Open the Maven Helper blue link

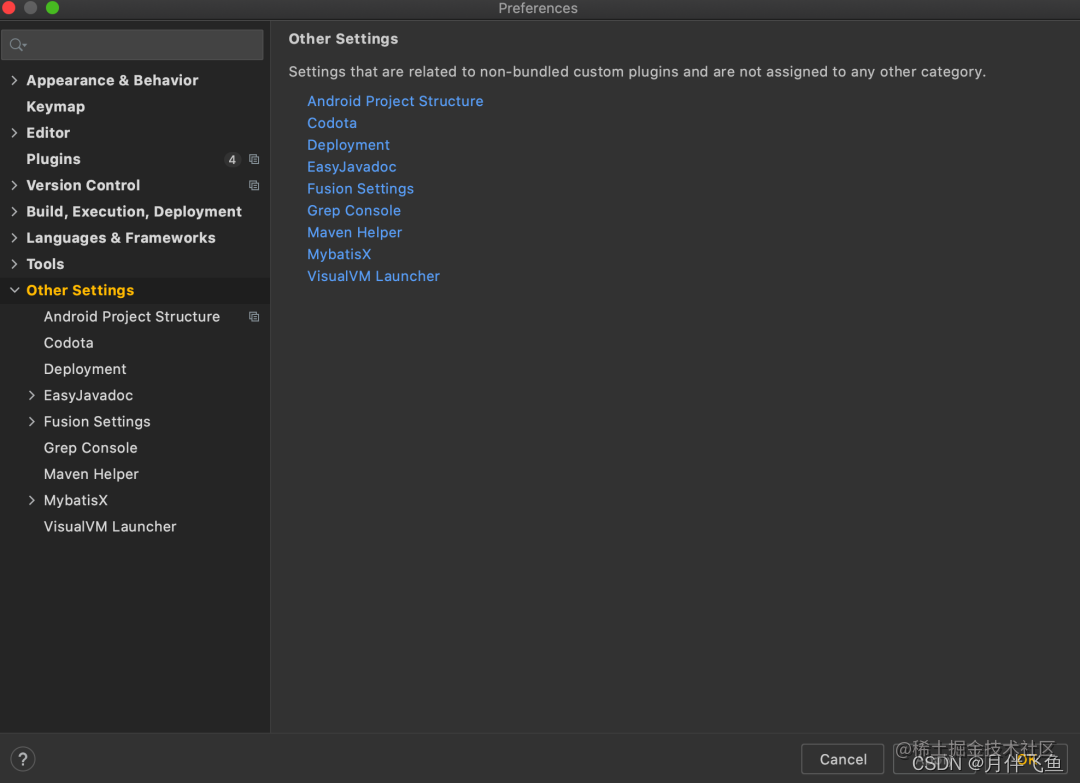tap(355, 233)
